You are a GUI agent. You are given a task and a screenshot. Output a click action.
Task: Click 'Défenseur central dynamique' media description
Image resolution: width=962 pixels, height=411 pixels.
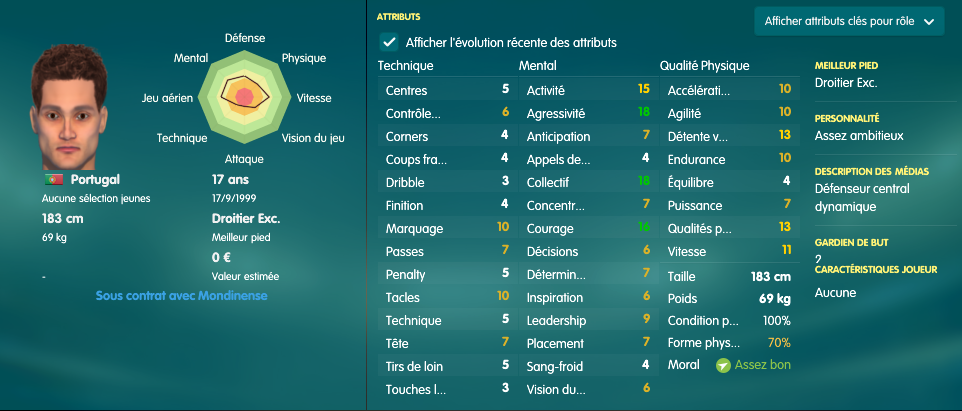[853, 198]
